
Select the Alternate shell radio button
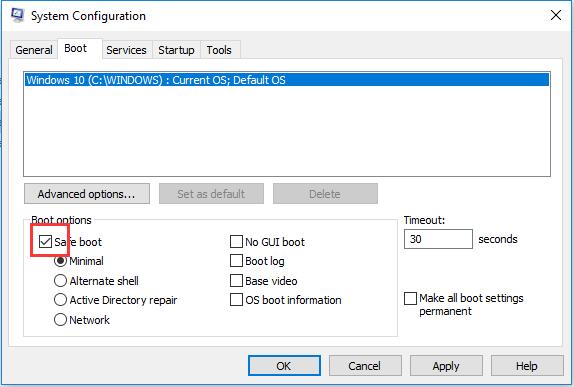(x=60, y=281)
